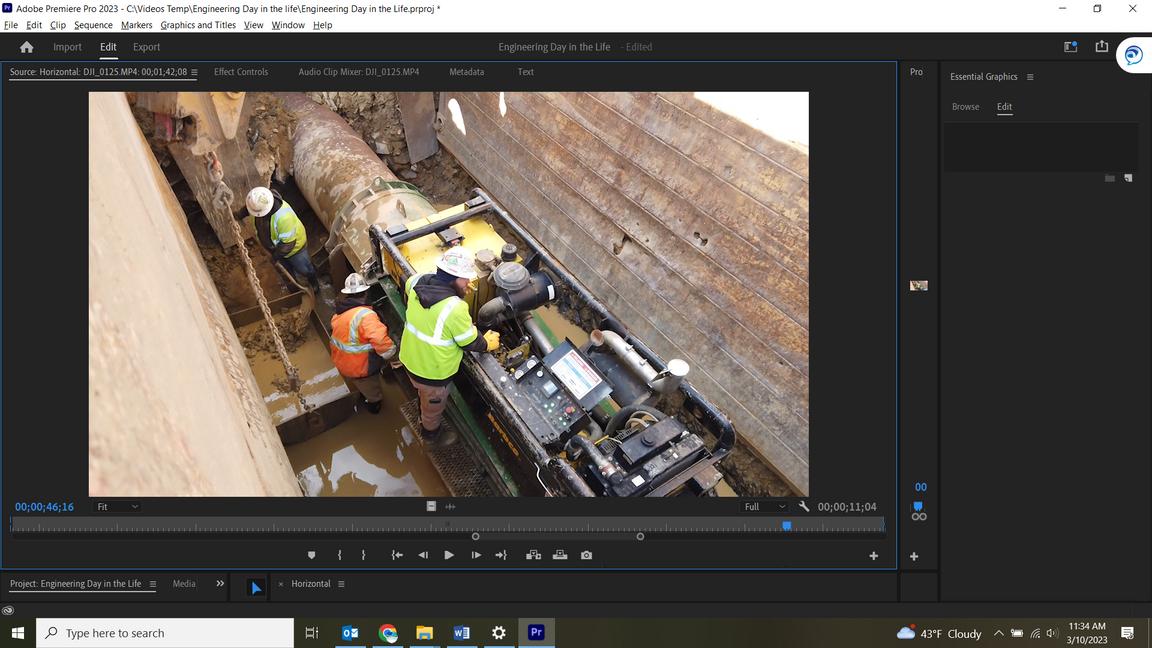Click the Go to In point button
The width and height of the screenshot is (1152, 648).
point(397,555)
